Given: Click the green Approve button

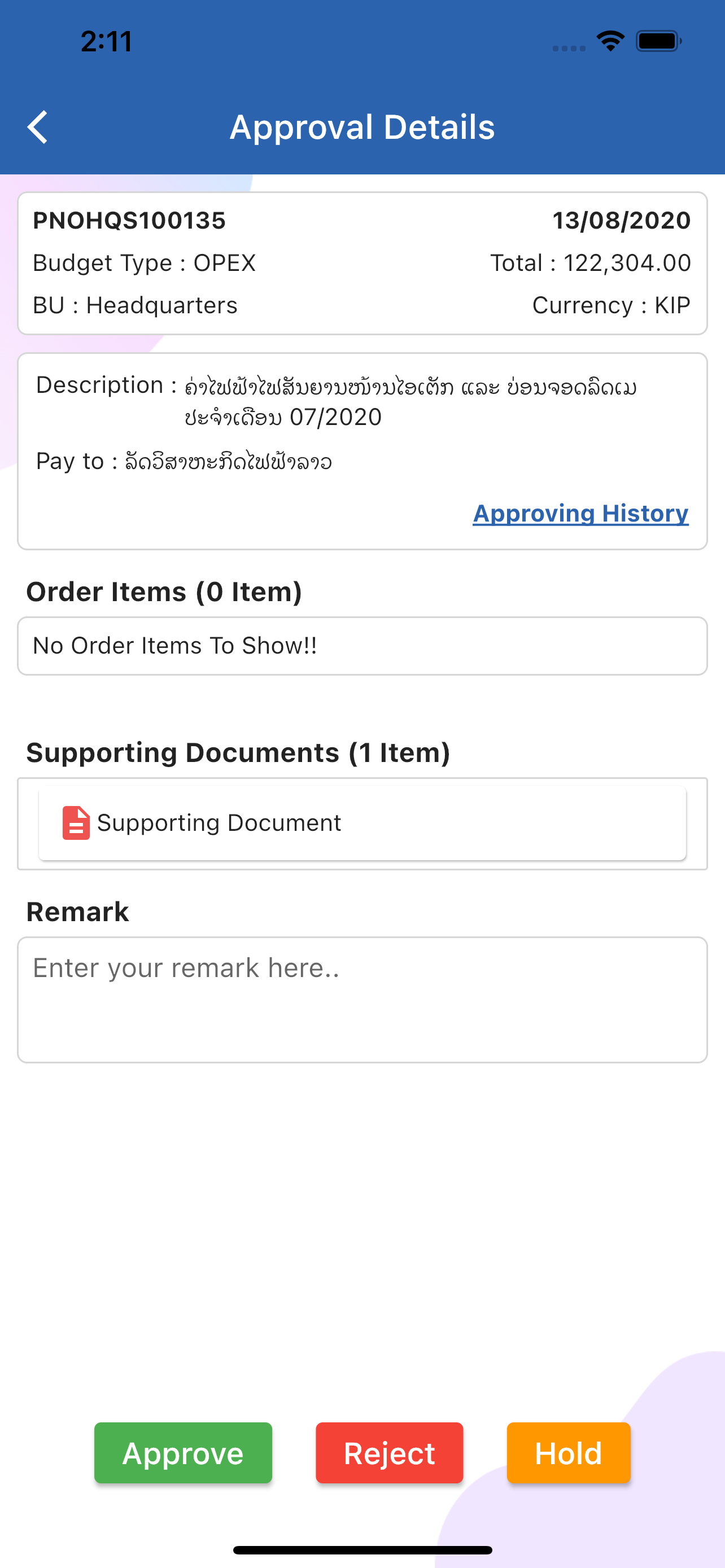Looking at the screenshot, I should click(x=184, y=1453).
